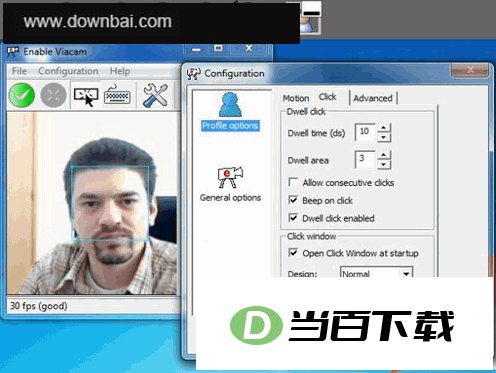The height and width of the screenshot is (373, 496).
Task: Open the wrench and screwdriver settings icon
Action: point(155,95)
